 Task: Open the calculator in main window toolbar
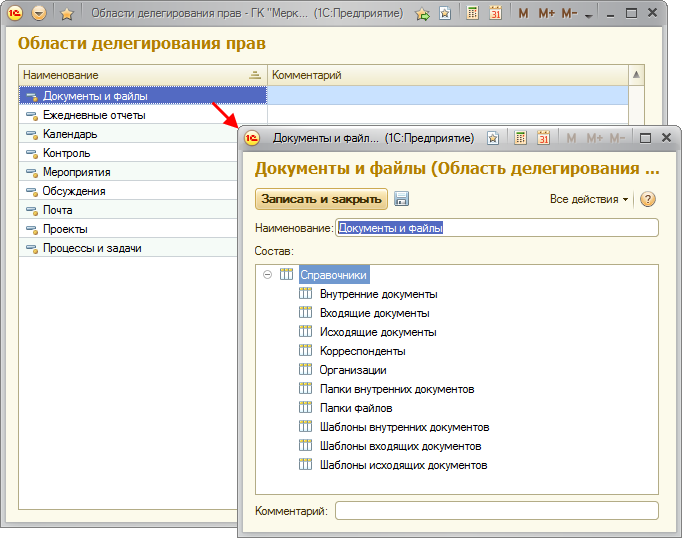pyautogui.click(x=472, y=14)
